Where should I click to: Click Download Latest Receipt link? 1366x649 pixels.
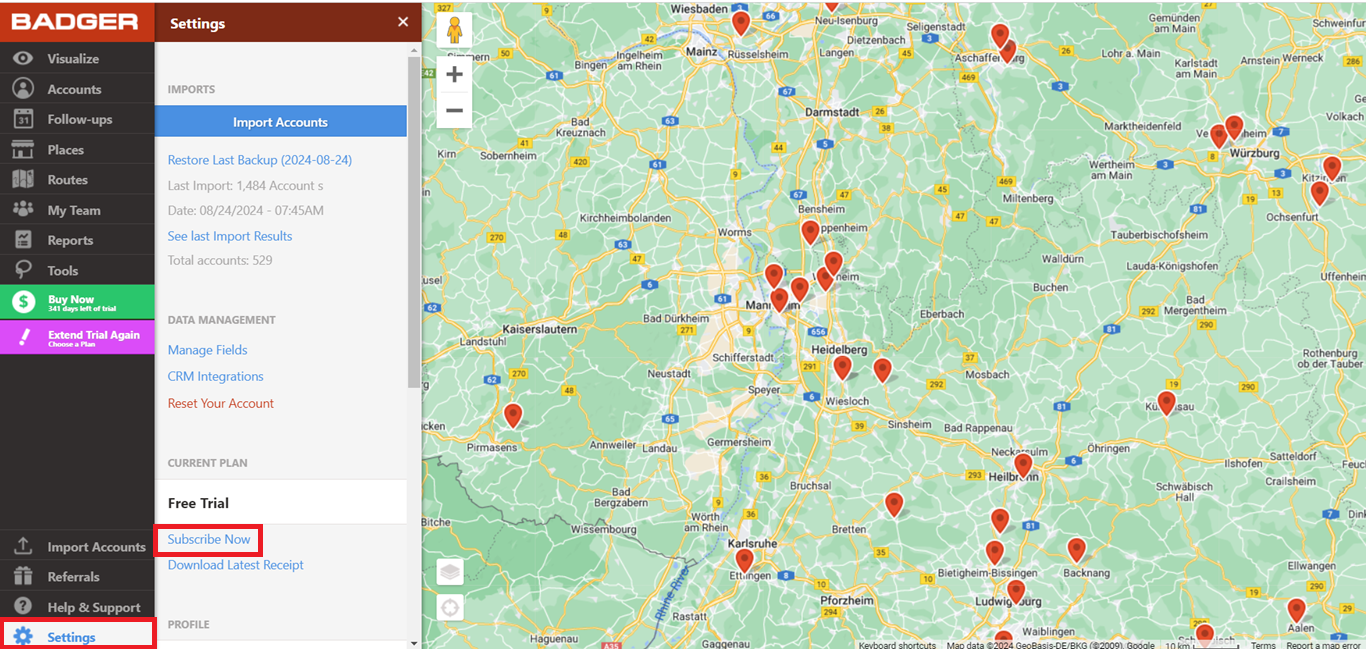coord(236,565)
